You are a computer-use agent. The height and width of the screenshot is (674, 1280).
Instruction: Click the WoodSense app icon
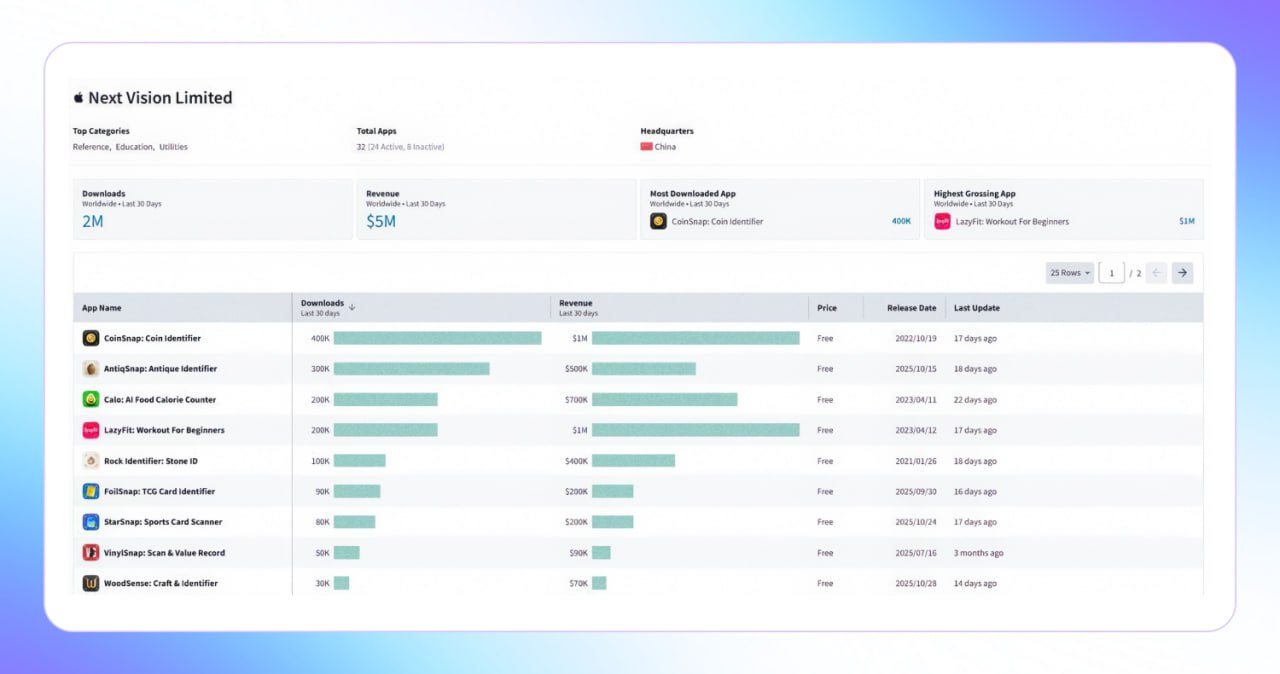point(91,583)
